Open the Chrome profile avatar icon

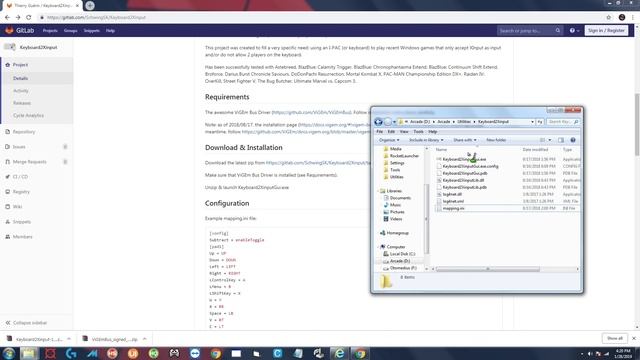tap(622, 18)
